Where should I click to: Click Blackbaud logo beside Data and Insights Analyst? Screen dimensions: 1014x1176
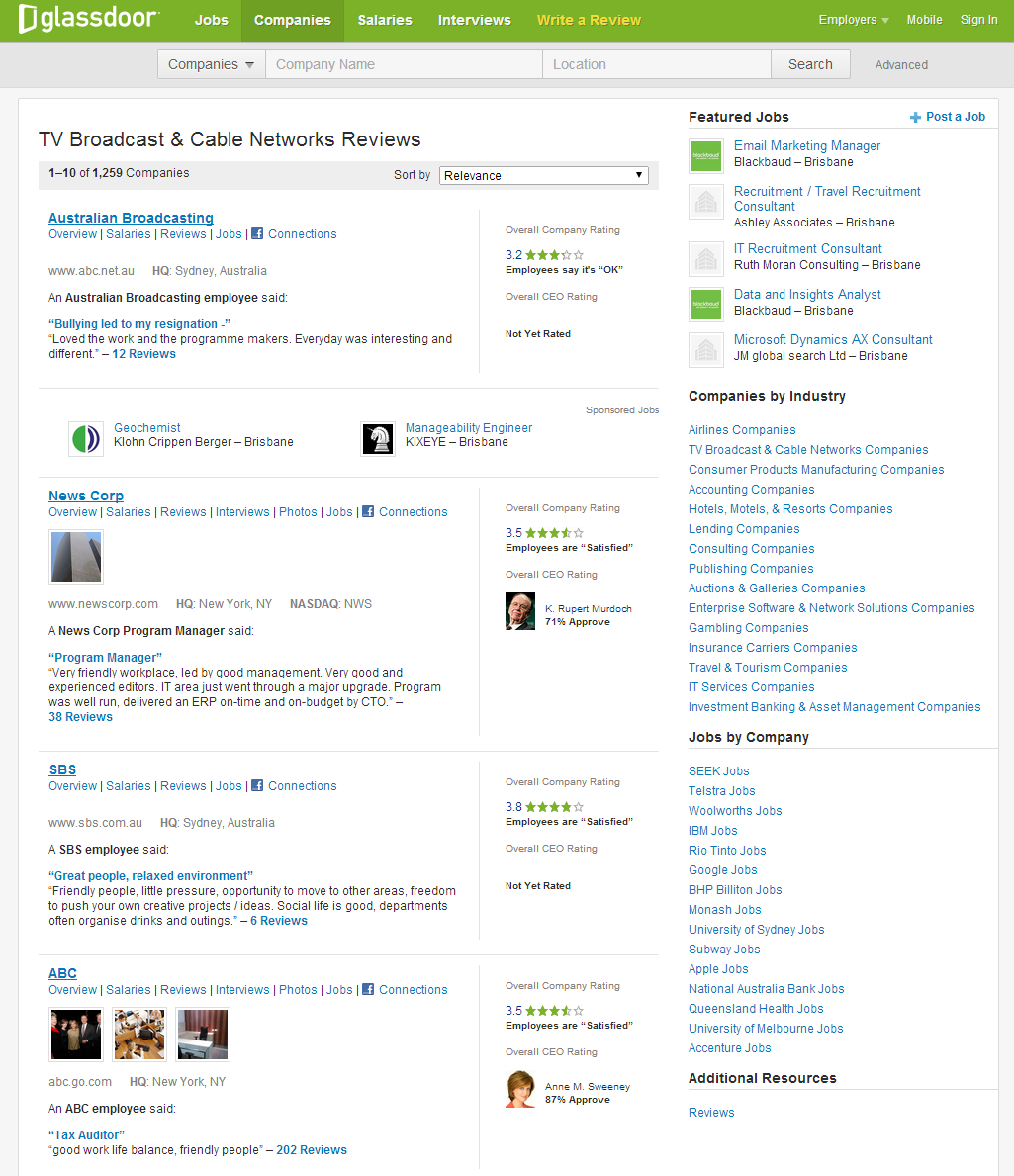click(706, 305)
